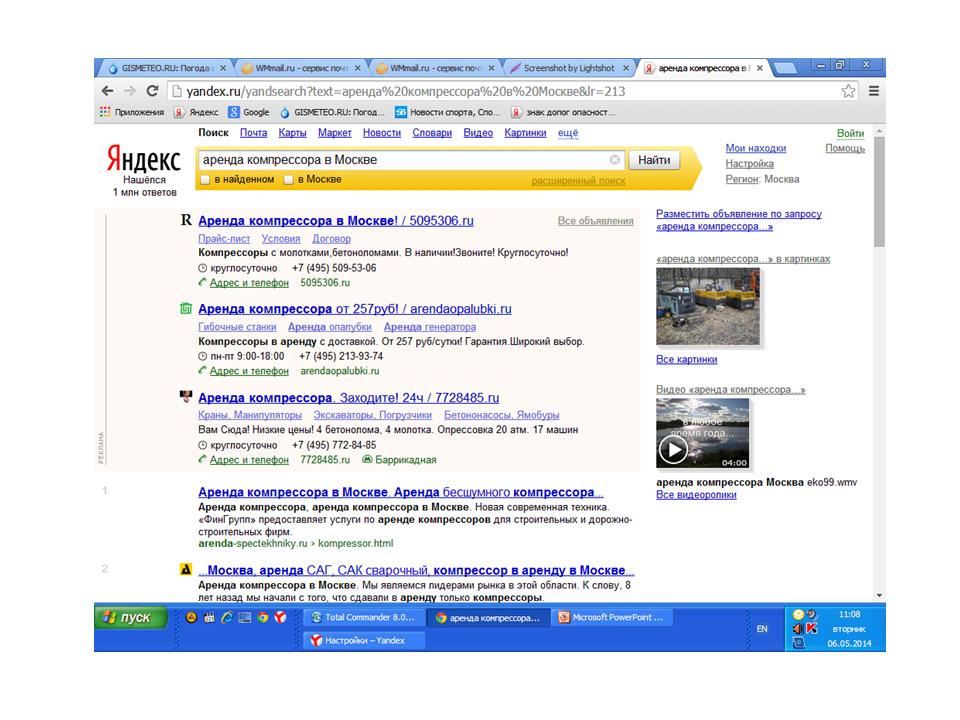Close the Screenshot by Lightshot tab
Viewport: 960px width, 720px height.
tap(626, 68)
